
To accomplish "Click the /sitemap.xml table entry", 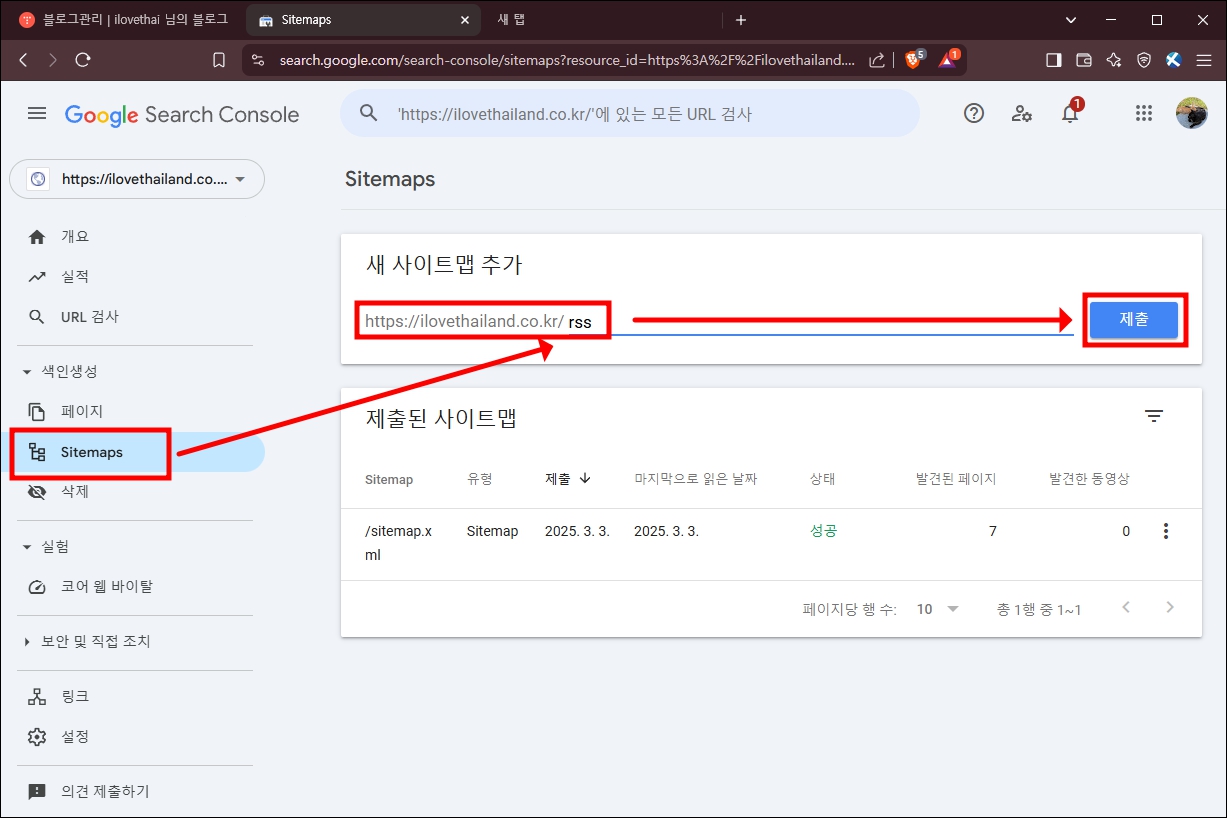I will pyautogui.click(x=398, y=543).
